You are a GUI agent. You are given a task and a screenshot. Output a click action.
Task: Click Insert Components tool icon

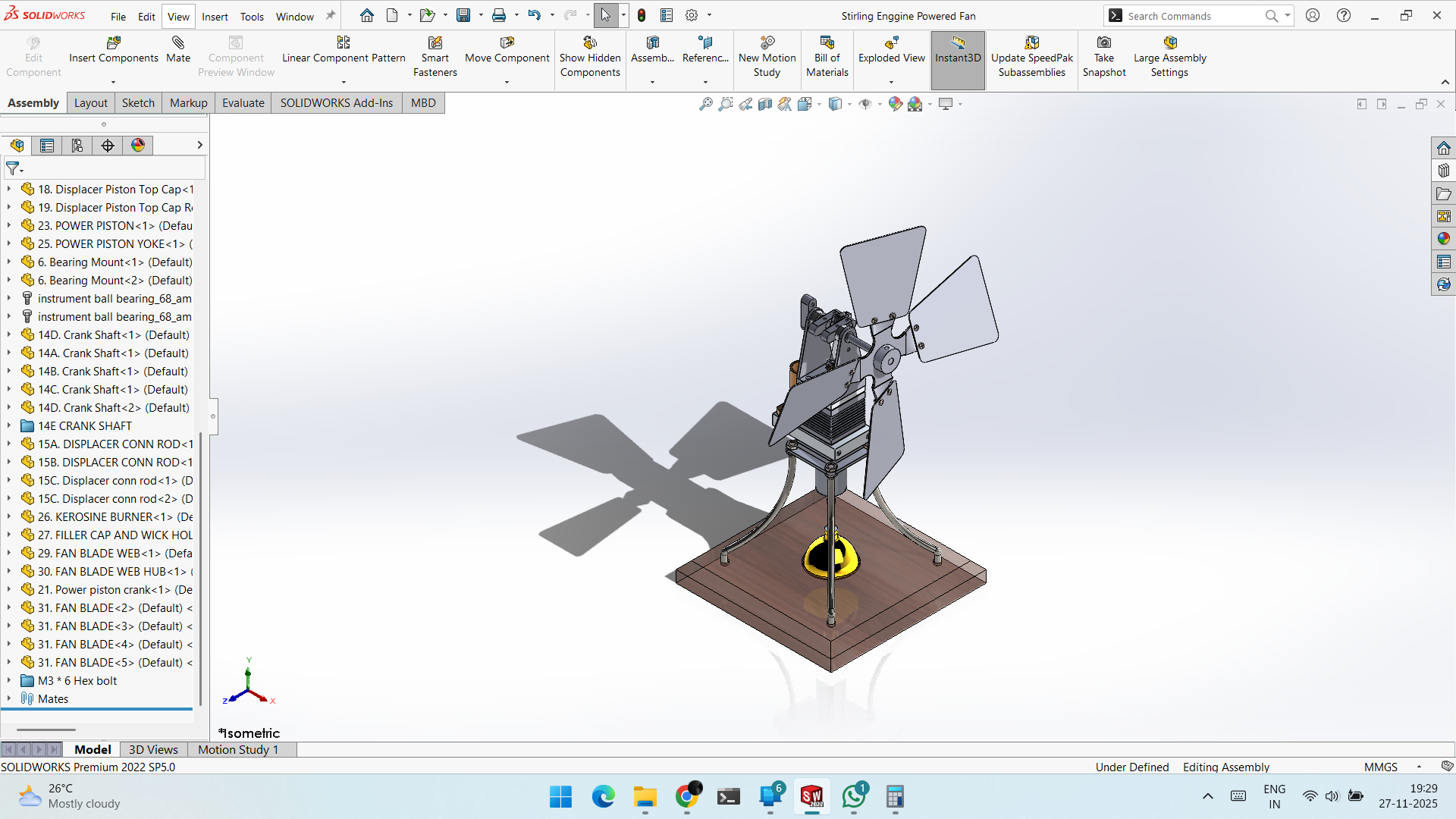tap(114, 43)
